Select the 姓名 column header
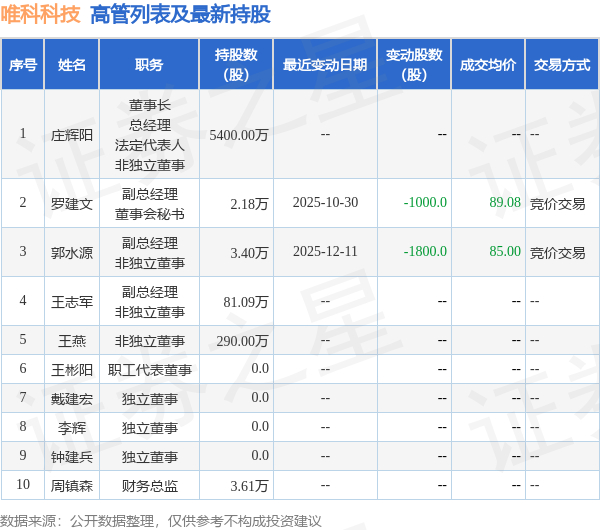 click(72, 64)
